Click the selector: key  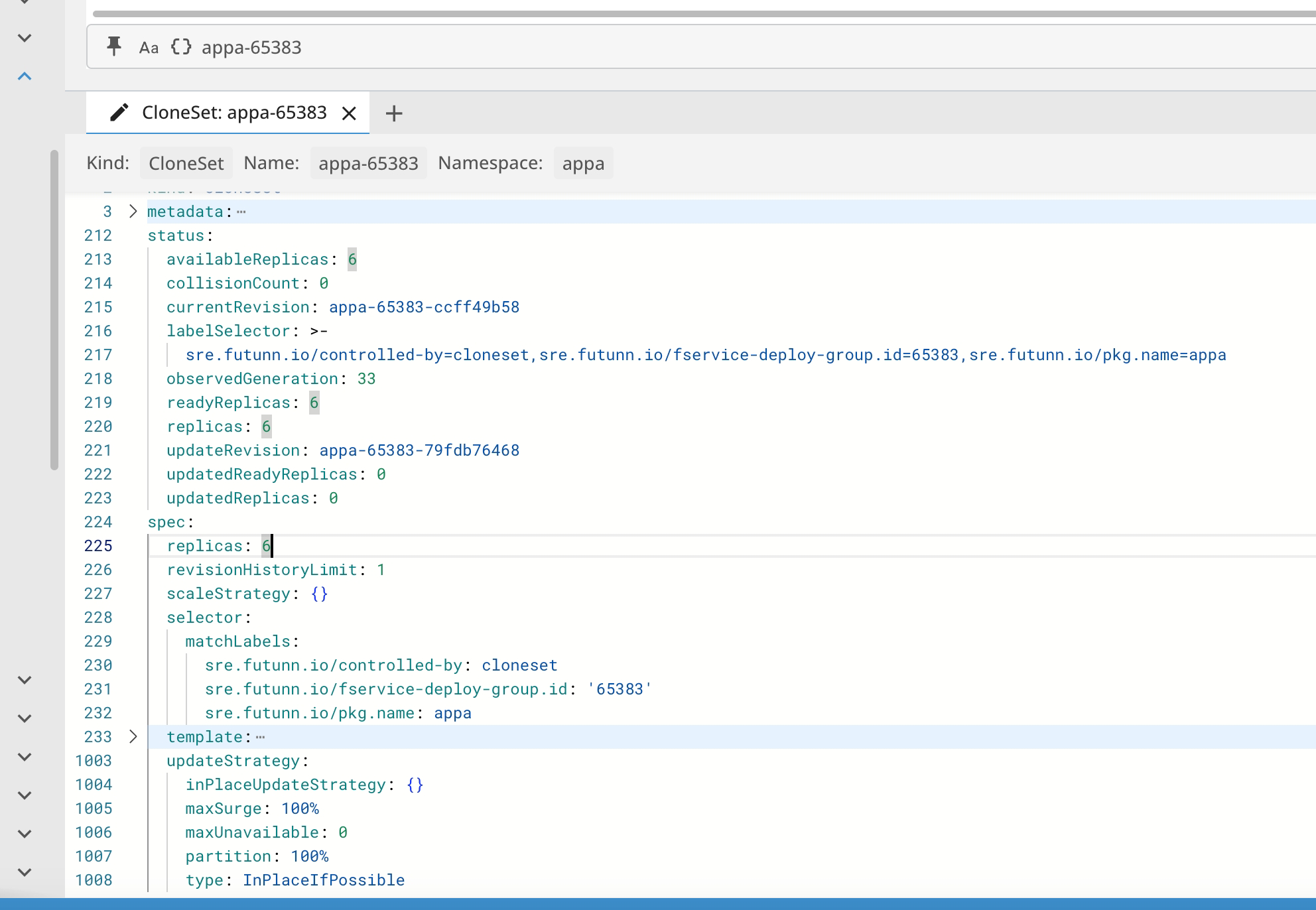tap(209, 617)
